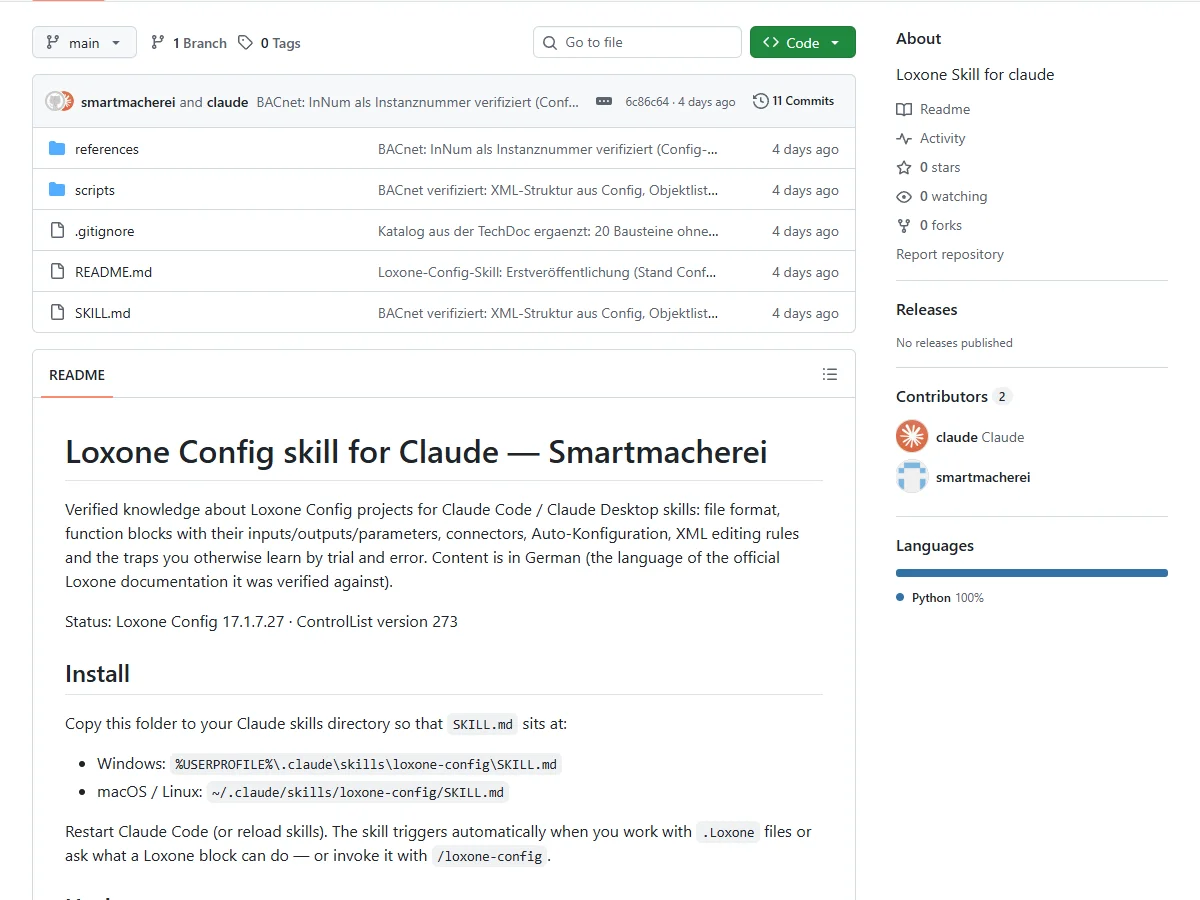1200x900 pixels.
Task: View the 11 Commits history
Action: coord(793,101)
